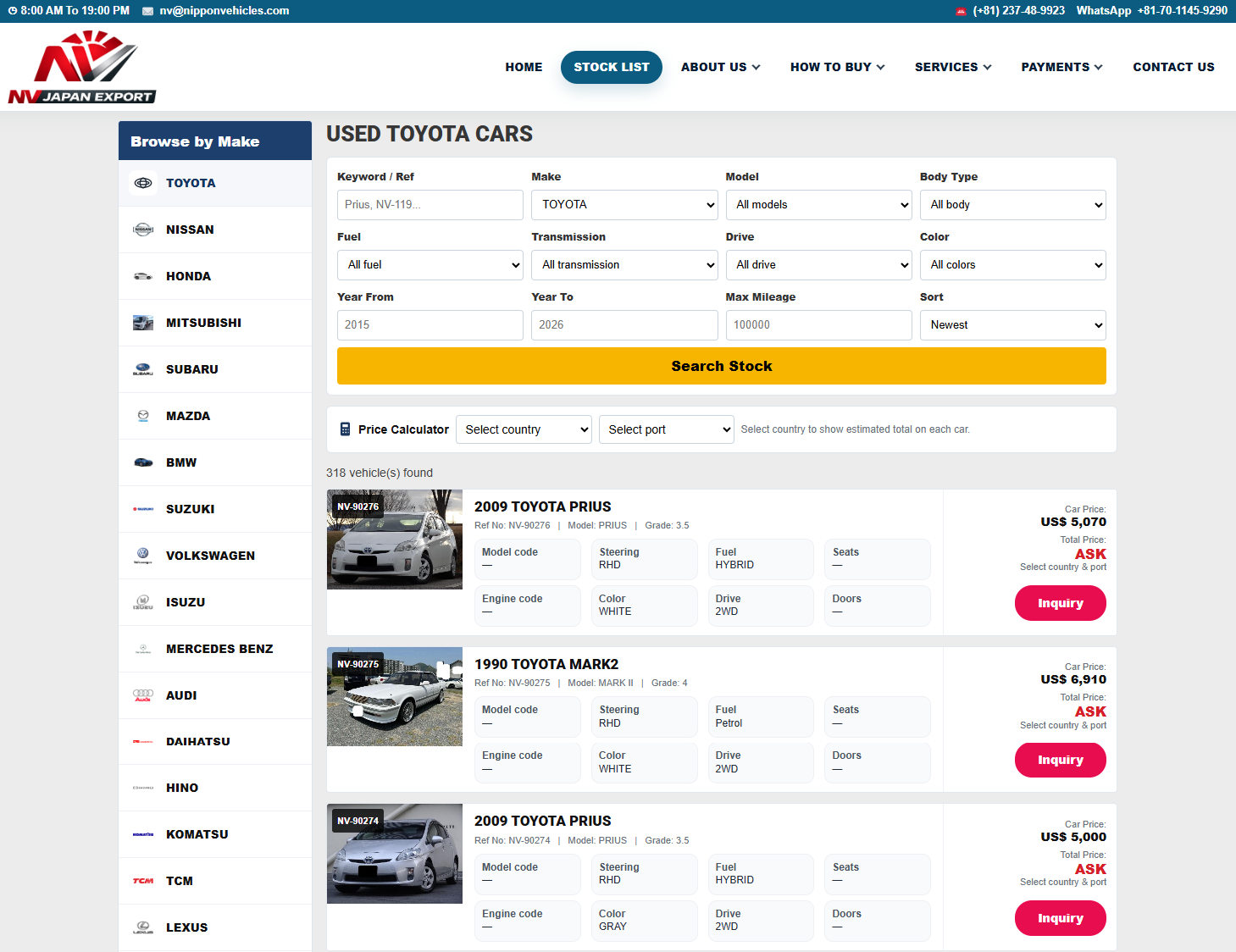The height and width of the screenshot is (952, 1236).
Task: Expand the PAYMENTS menu
Action: [x=1062, y=67]
